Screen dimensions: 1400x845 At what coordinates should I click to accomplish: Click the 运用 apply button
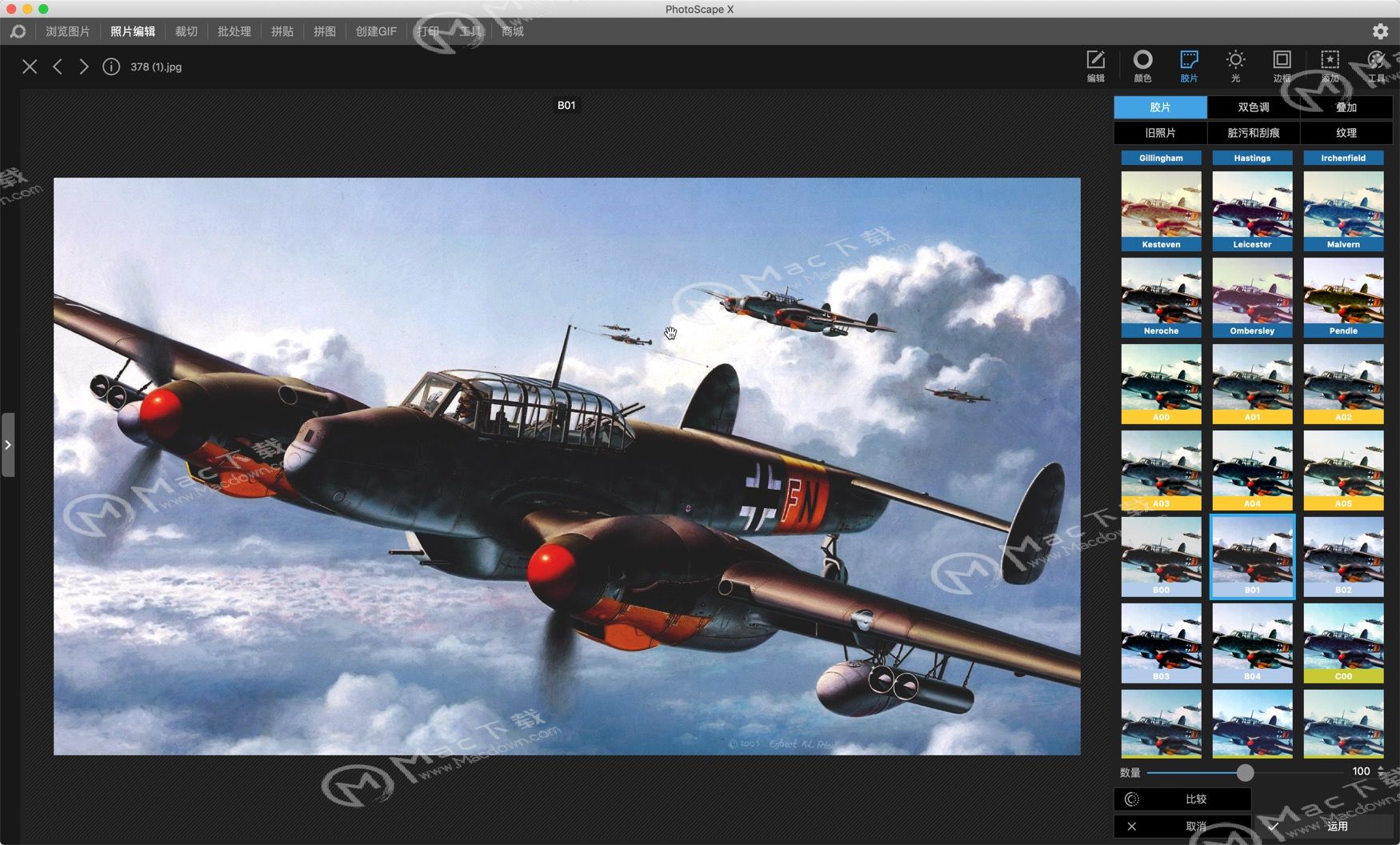point(1324,827)
